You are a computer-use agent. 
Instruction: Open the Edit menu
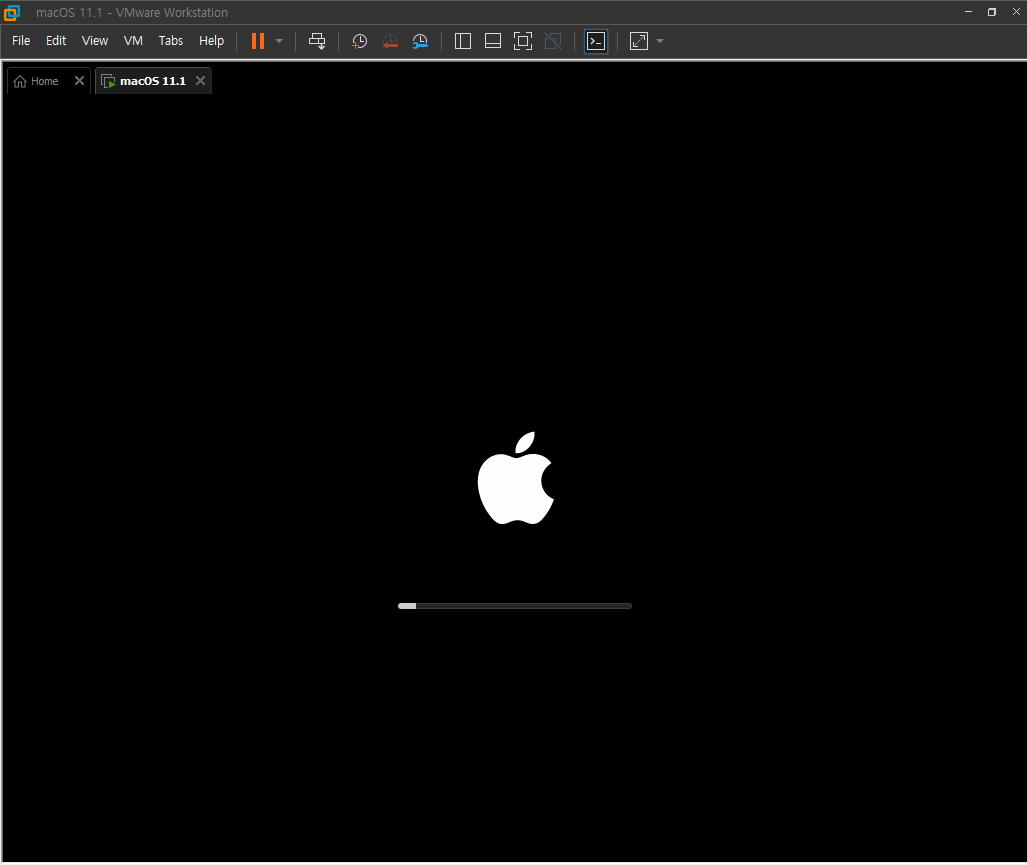point(56,41)
